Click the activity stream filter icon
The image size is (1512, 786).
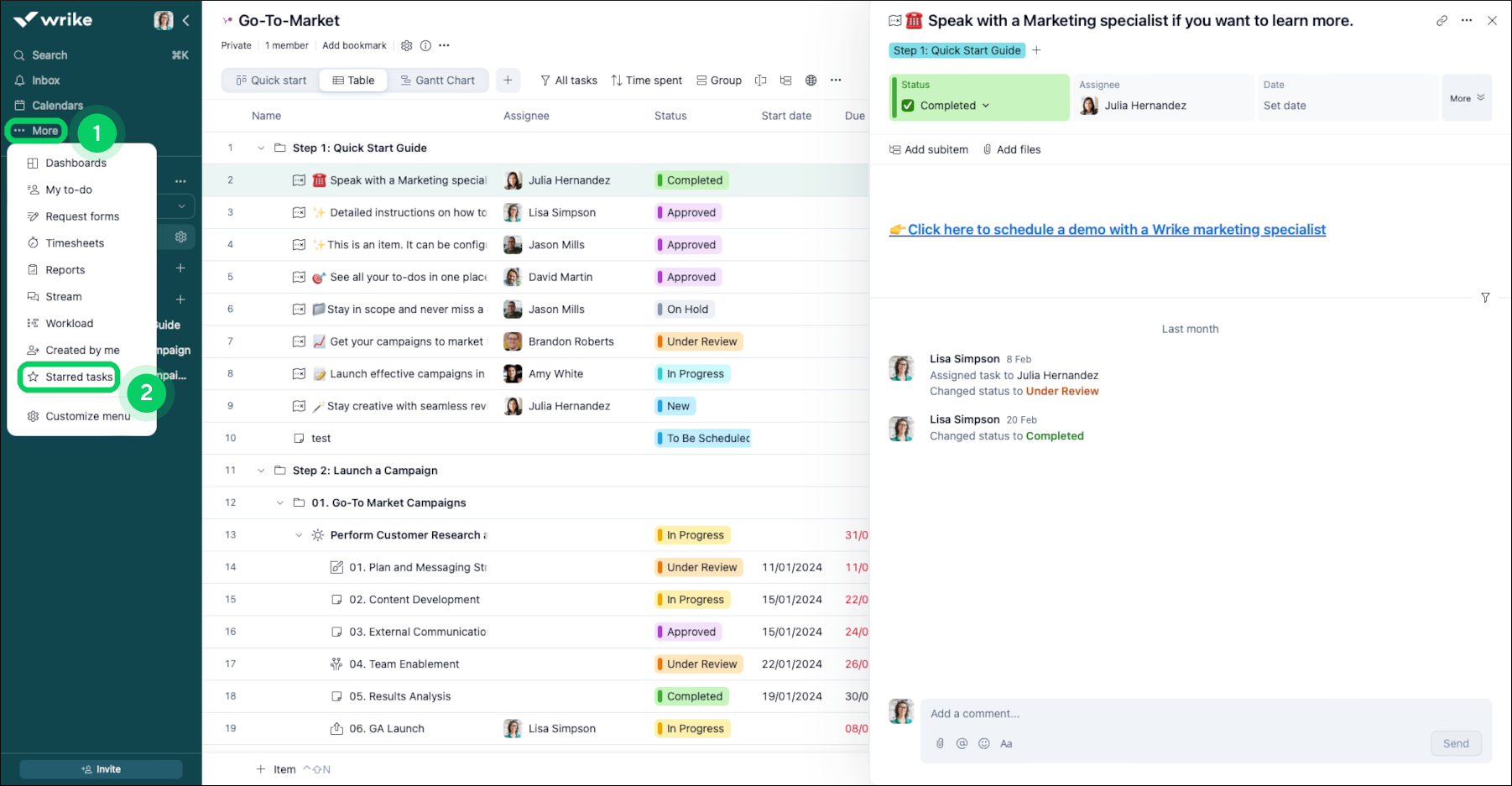[x=1485, y=298]
